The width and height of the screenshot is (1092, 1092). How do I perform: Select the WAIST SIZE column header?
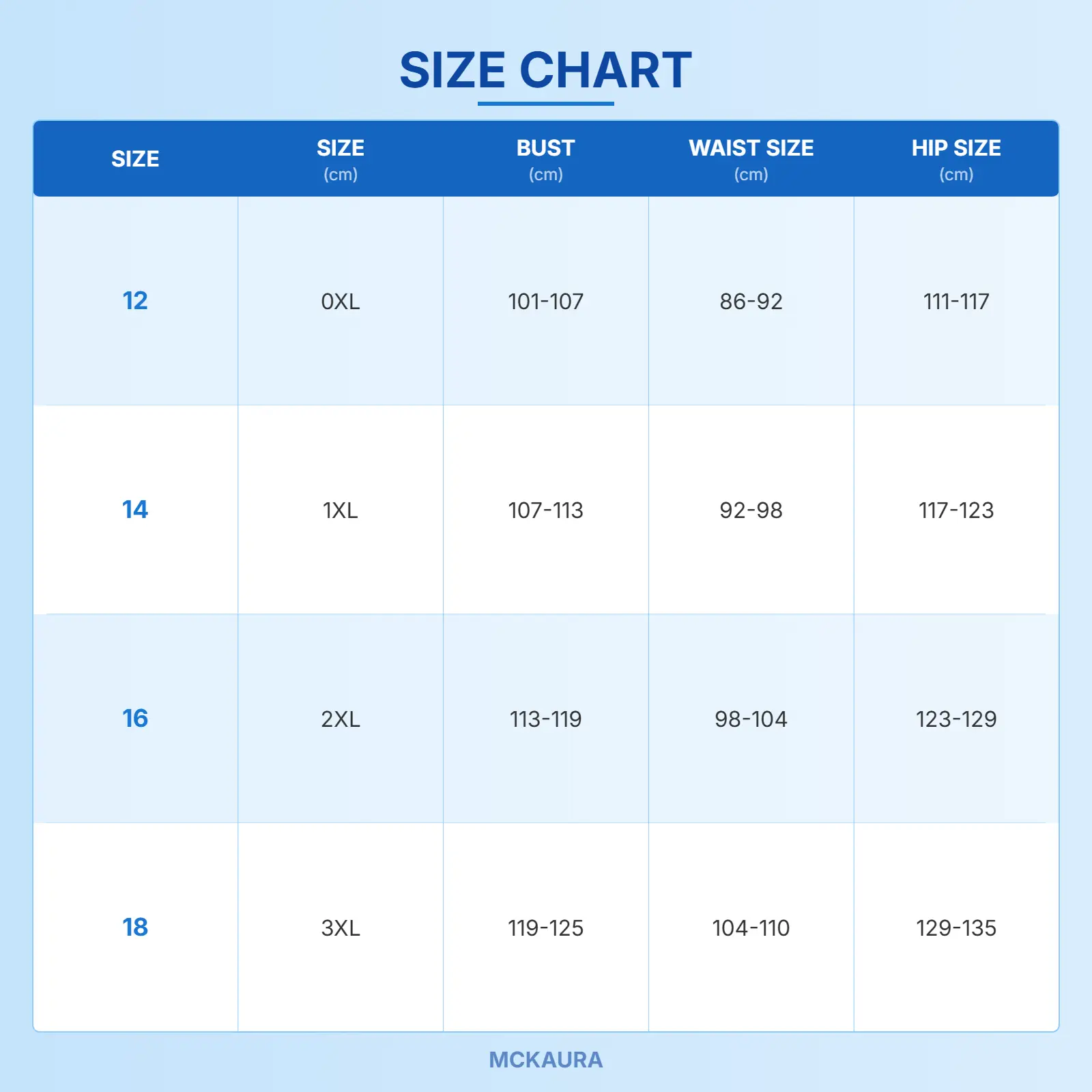(751, 158)
